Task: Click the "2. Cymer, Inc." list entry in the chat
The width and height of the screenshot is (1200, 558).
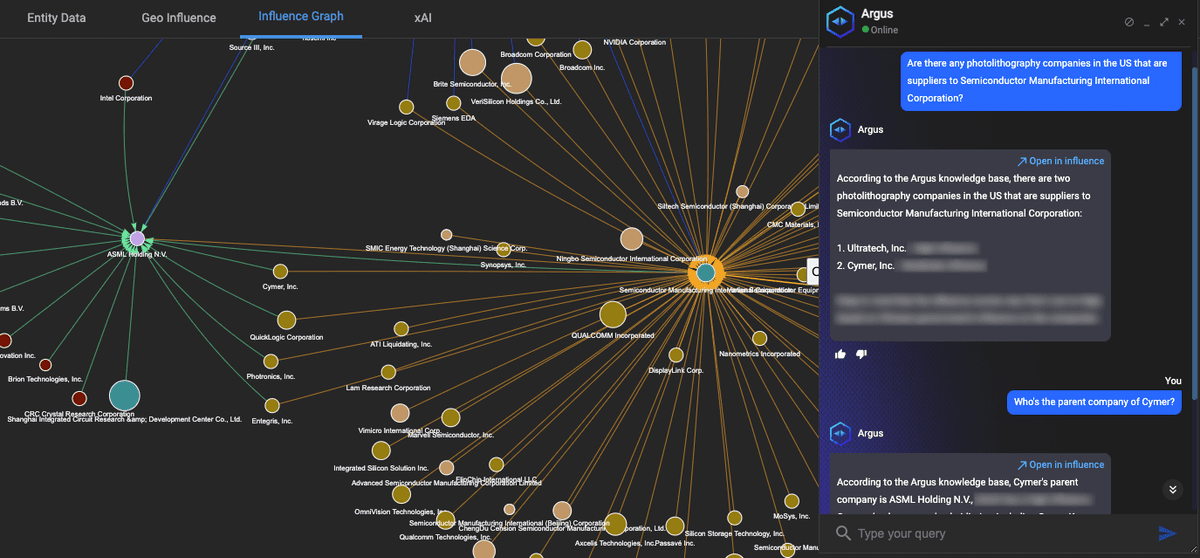Action: coord(866,266)
